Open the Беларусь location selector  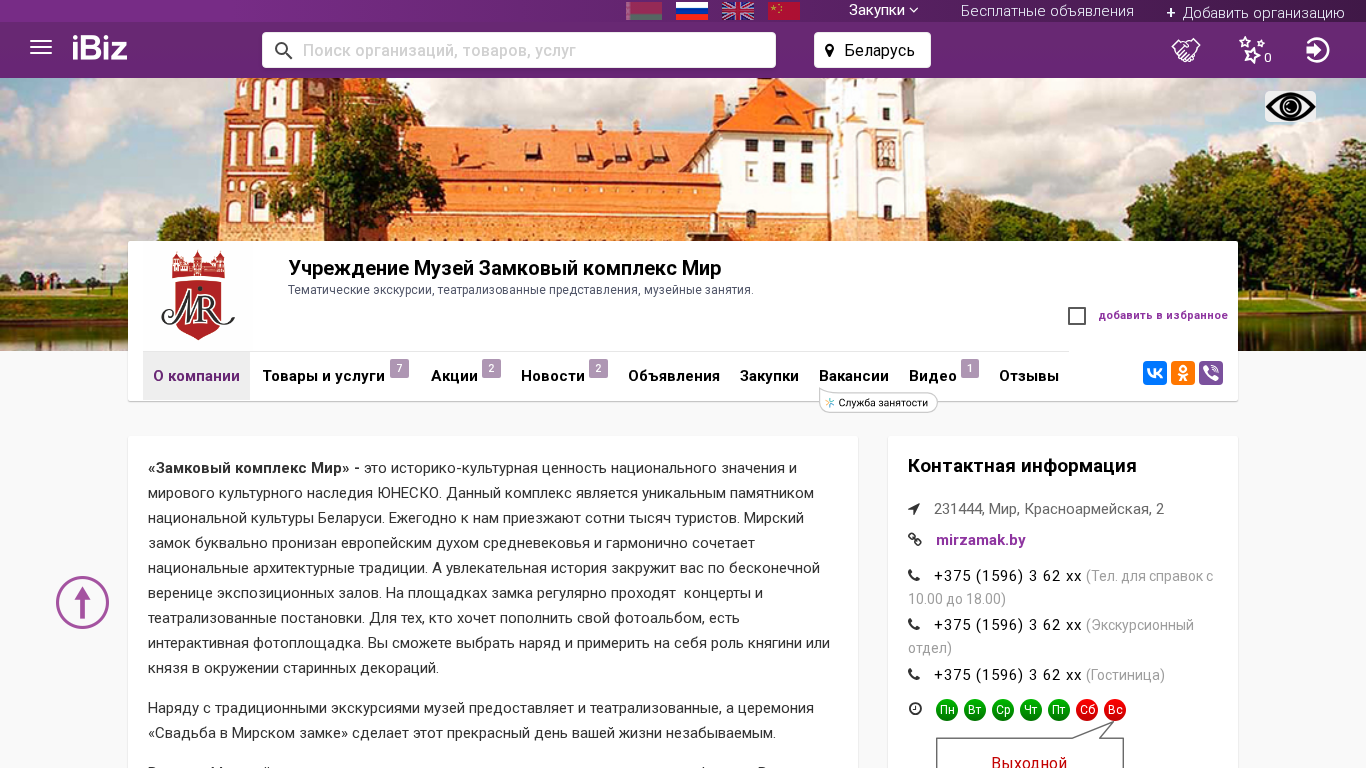tap(872, 50)
